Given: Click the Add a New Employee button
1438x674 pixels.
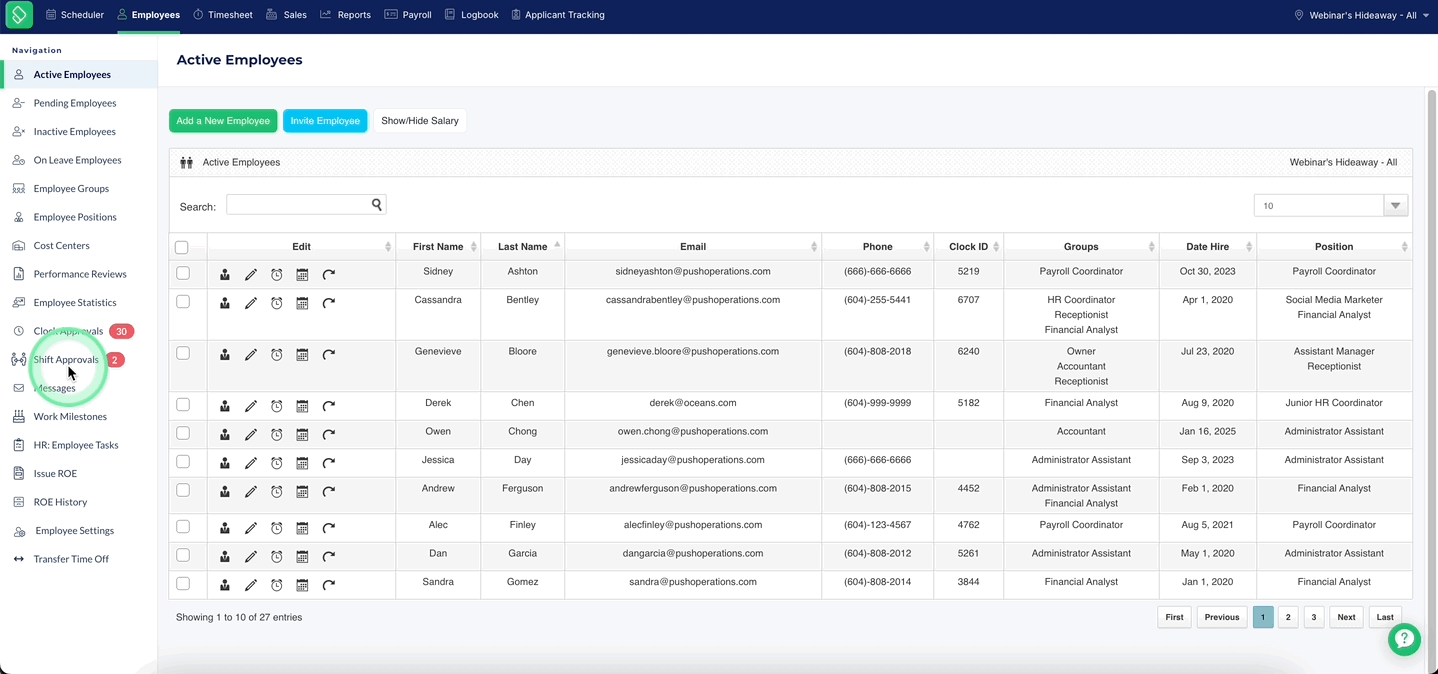Looking at the screenshot, I should tap(223, 121).
